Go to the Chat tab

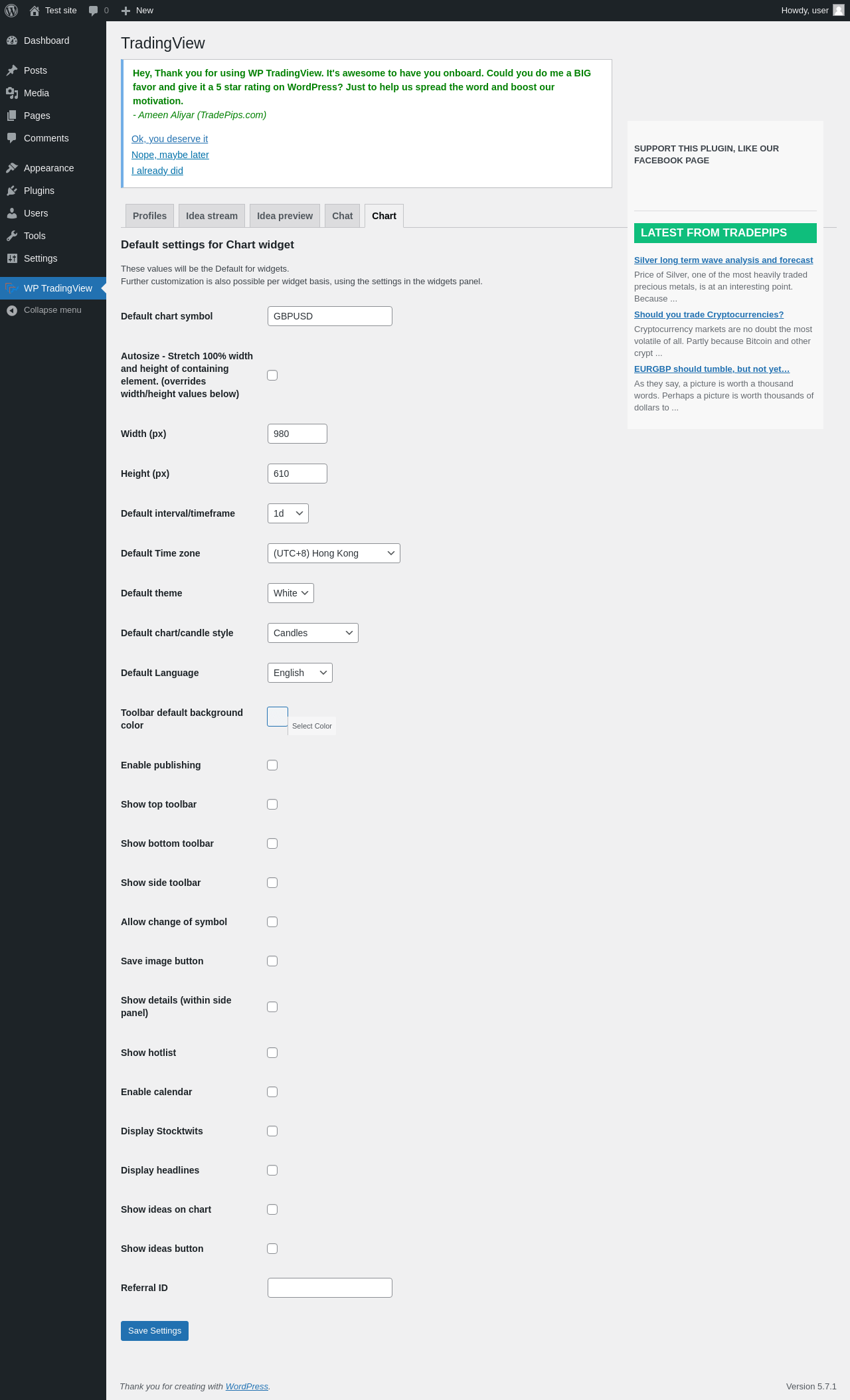pos(343,216)
